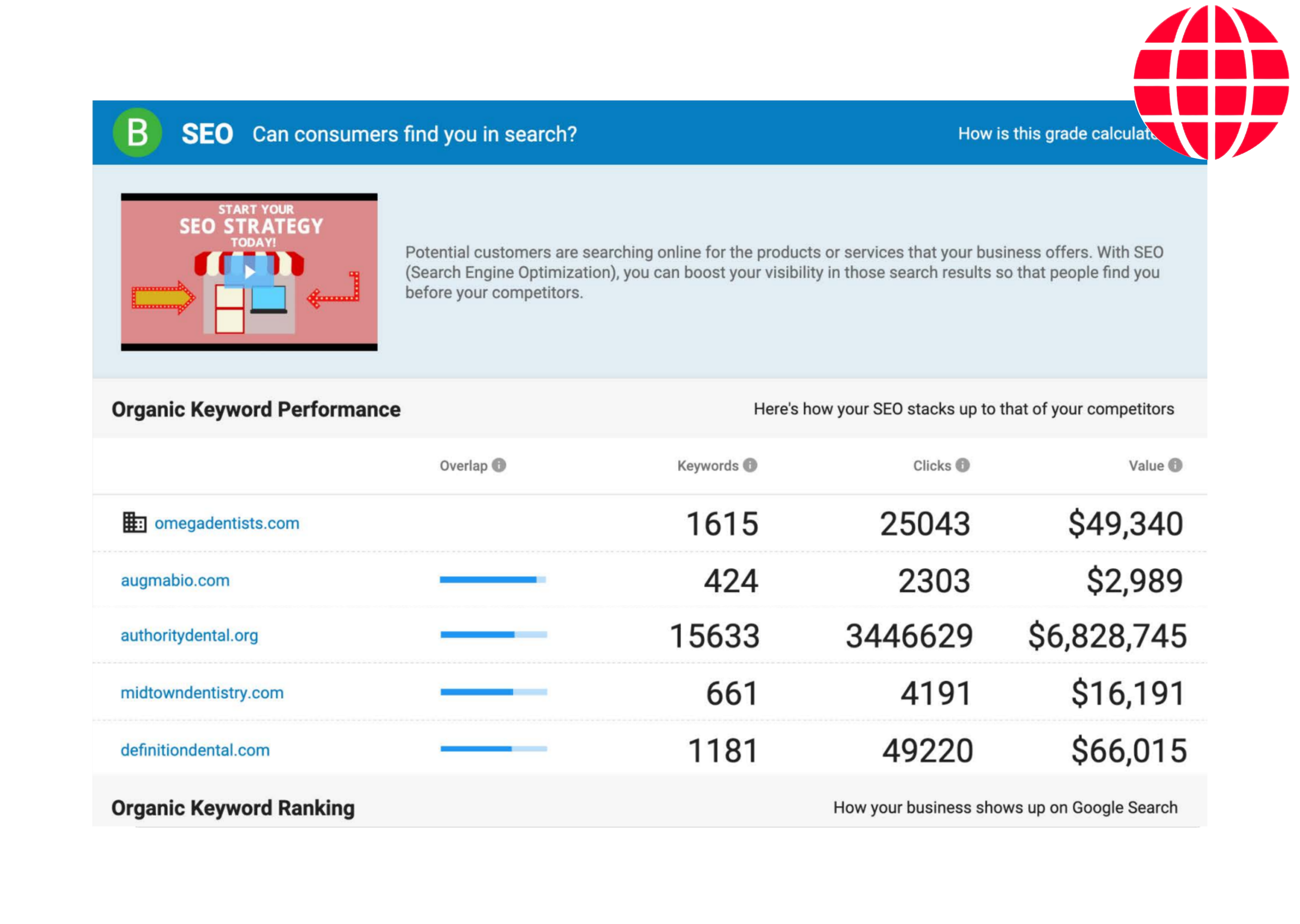
Task: Open the omegadentists.com link
Action: pos(226,523)
